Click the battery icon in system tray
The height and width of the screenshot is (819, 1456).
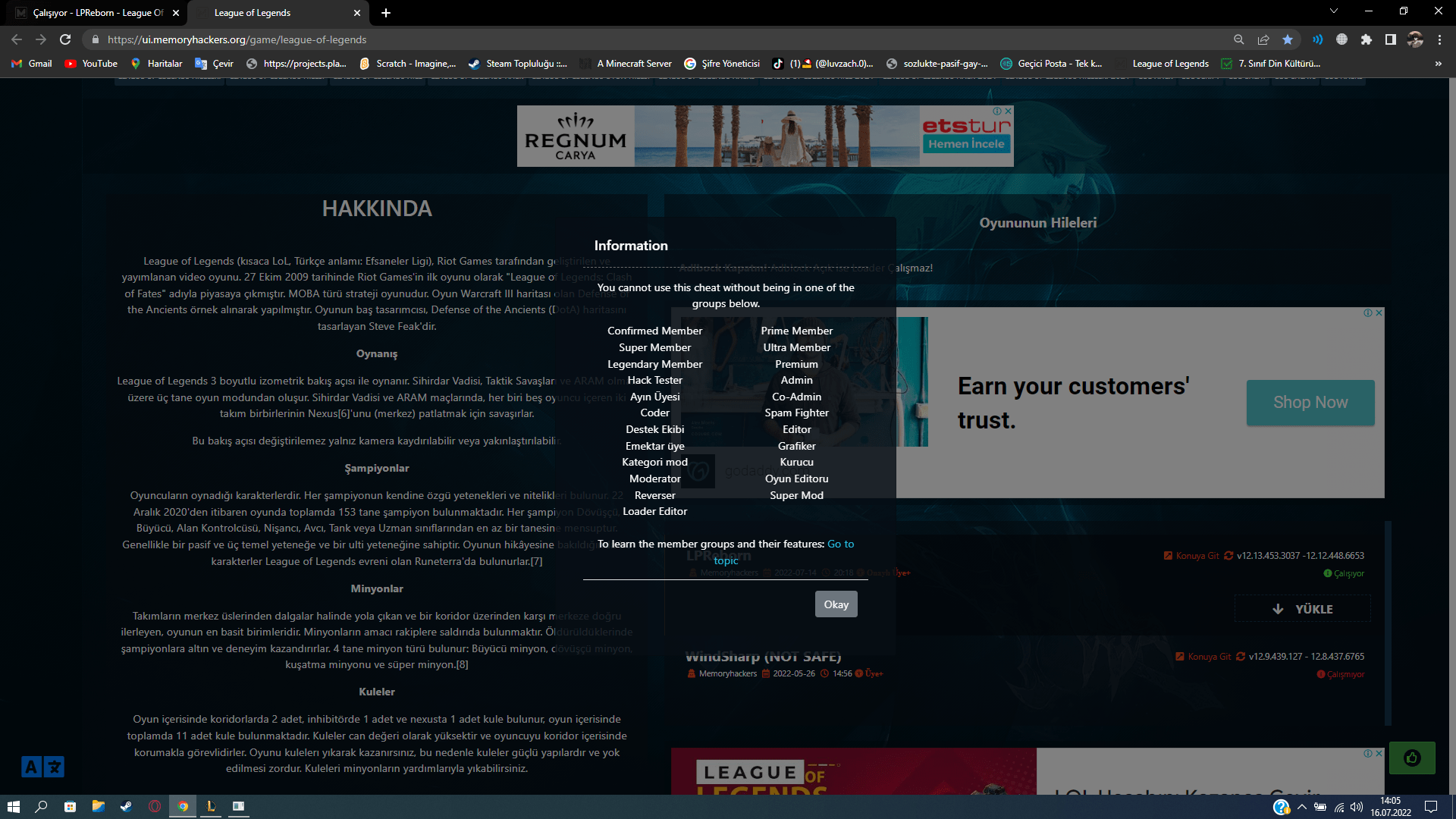1320,807
